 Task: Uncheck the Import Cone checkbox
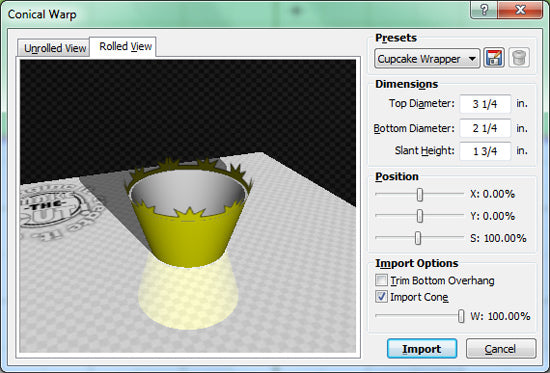[381, 297]
